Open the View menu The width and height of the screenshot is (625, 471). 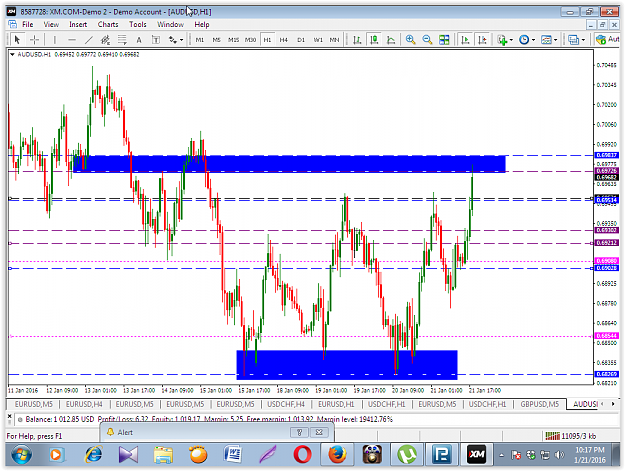click(x=51, y=25)
